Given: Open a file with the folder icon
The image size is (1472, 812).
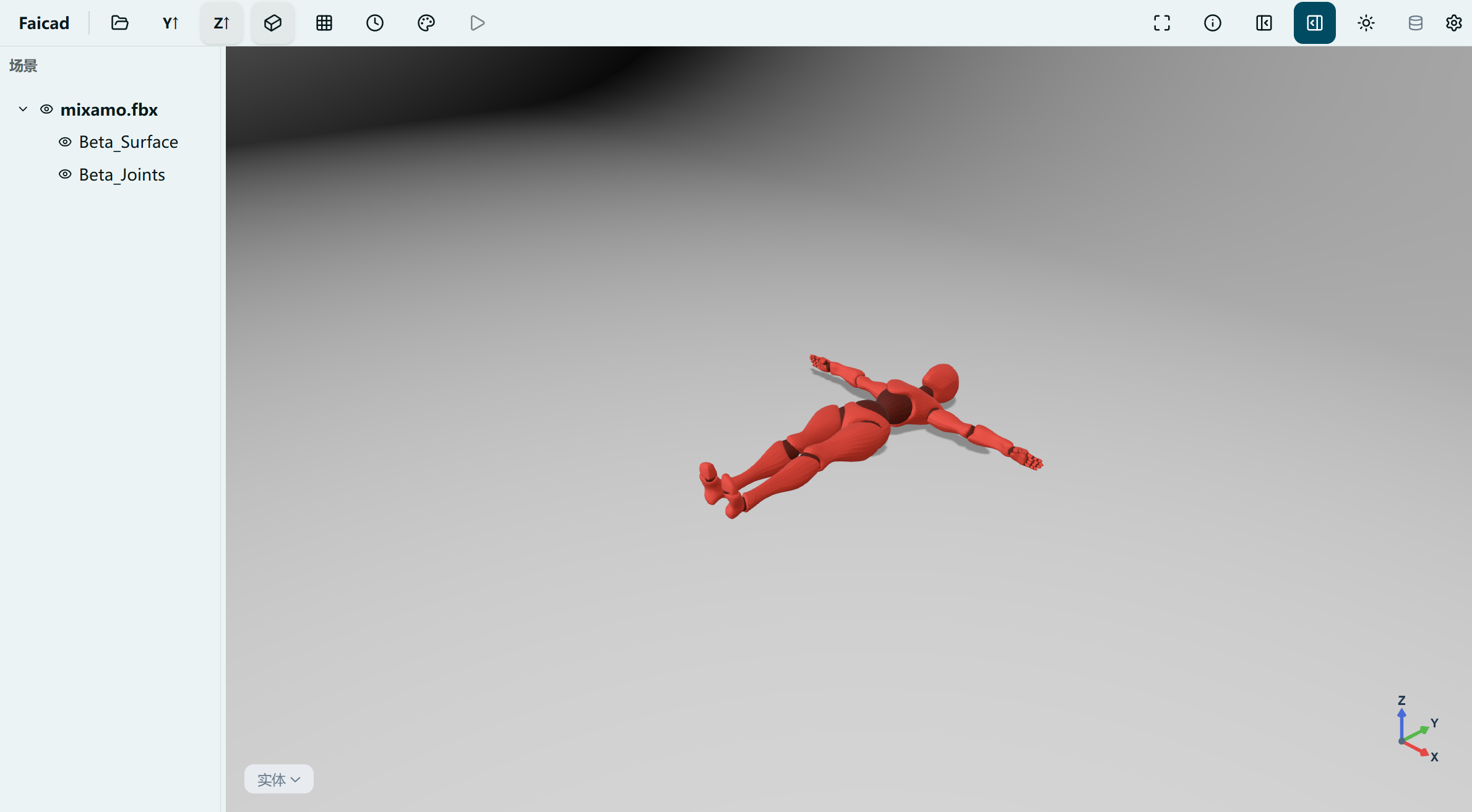Looking at the screenshot, I should (119, 23).
